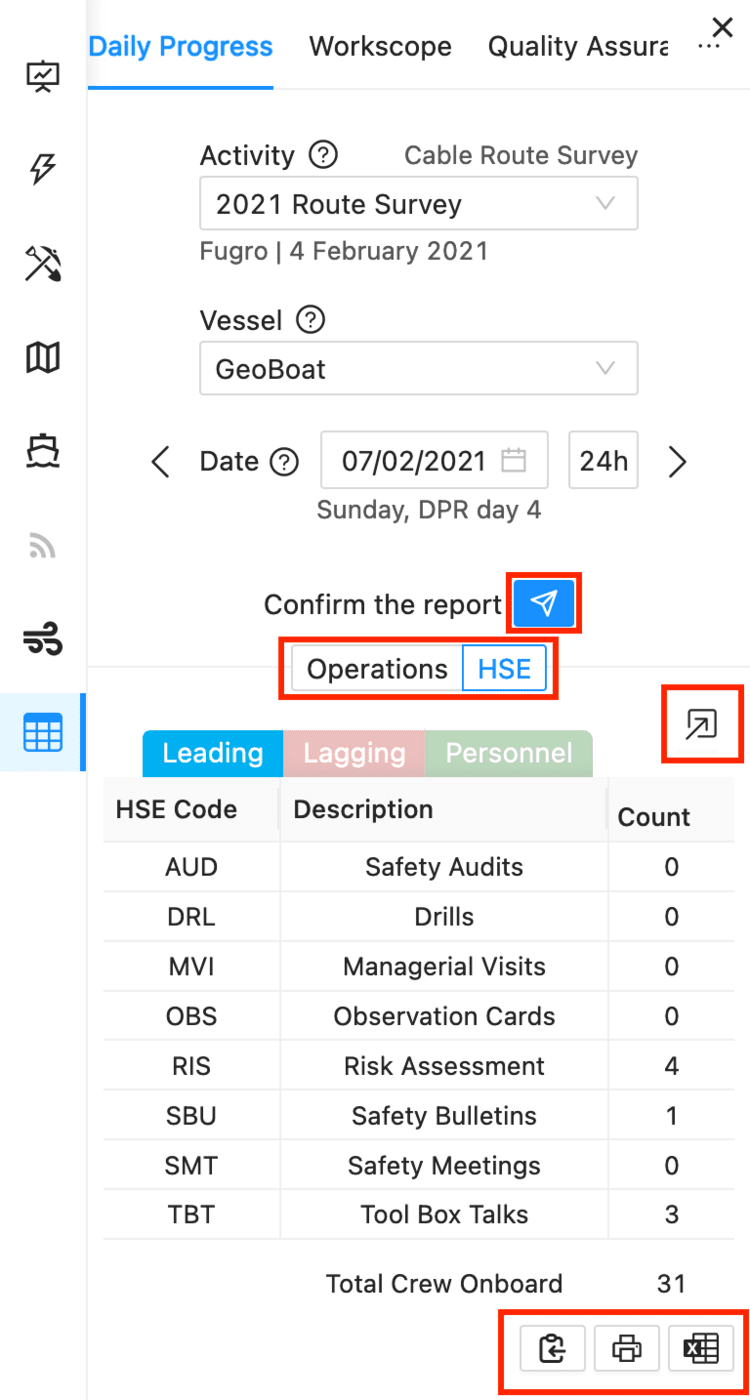
Task: Click the Date help question icon
Action: click(286, 461)
